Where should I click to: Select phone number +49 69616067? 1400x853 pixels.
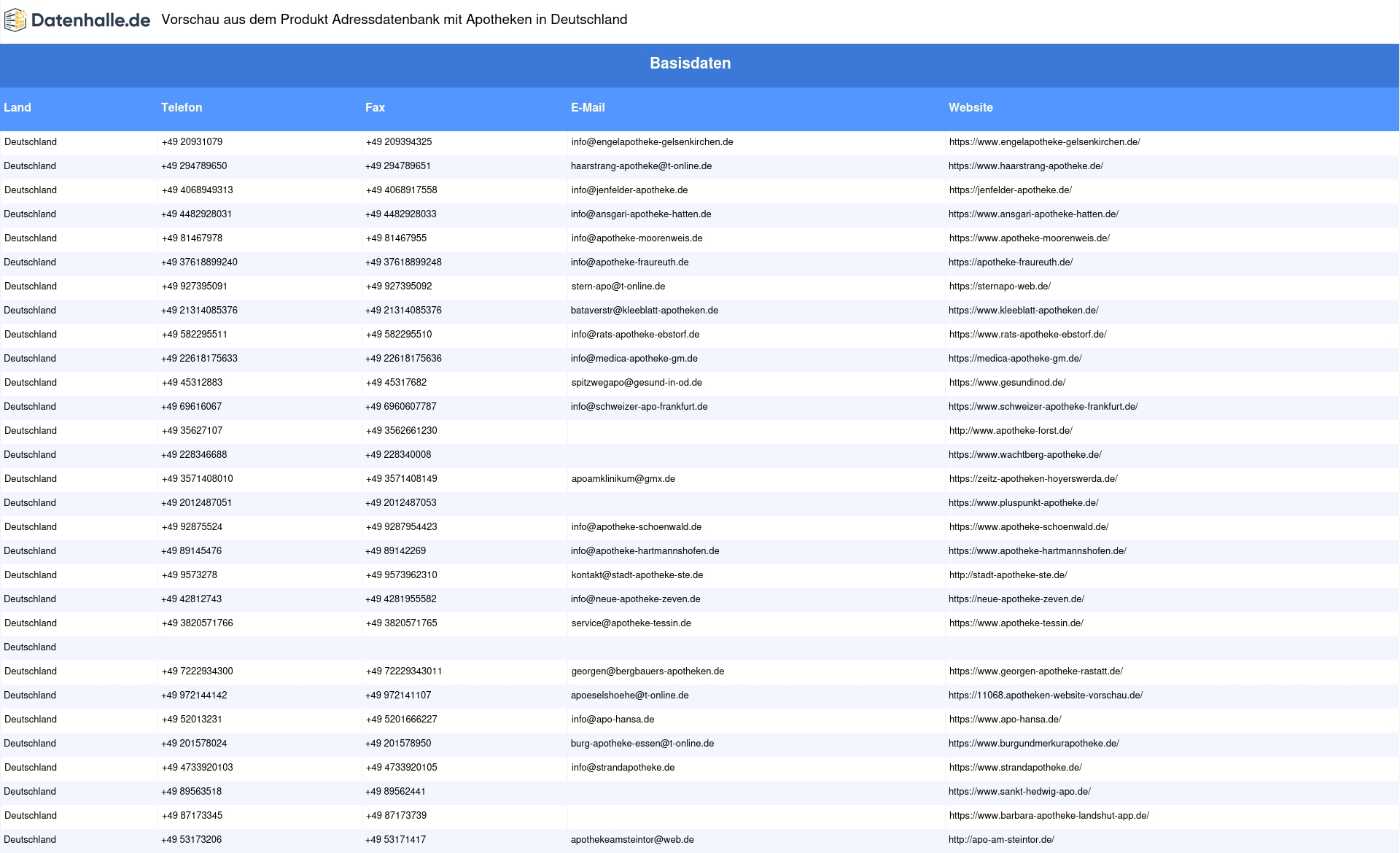192,407
